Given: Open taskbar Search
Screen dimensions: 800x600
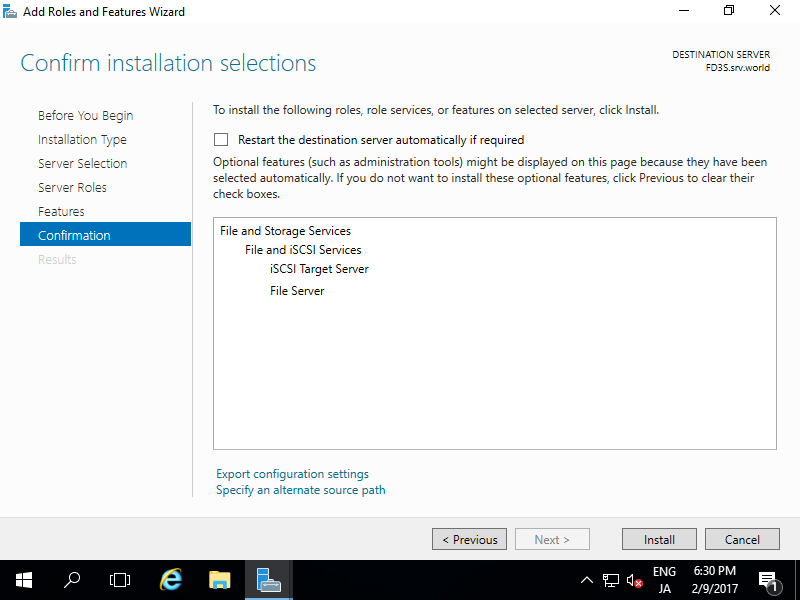Looking at the screenshot, I should [72, 580].
